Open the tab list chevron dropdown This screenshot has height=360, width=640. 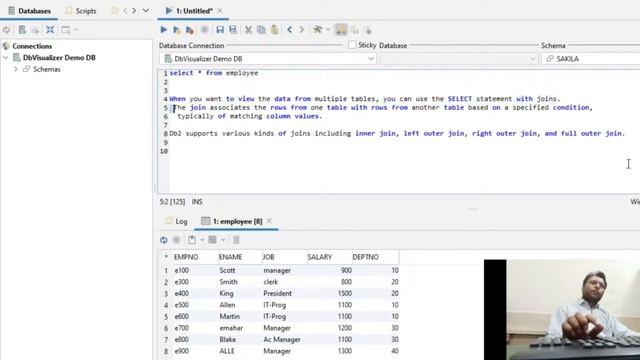[x=146, y=11]
